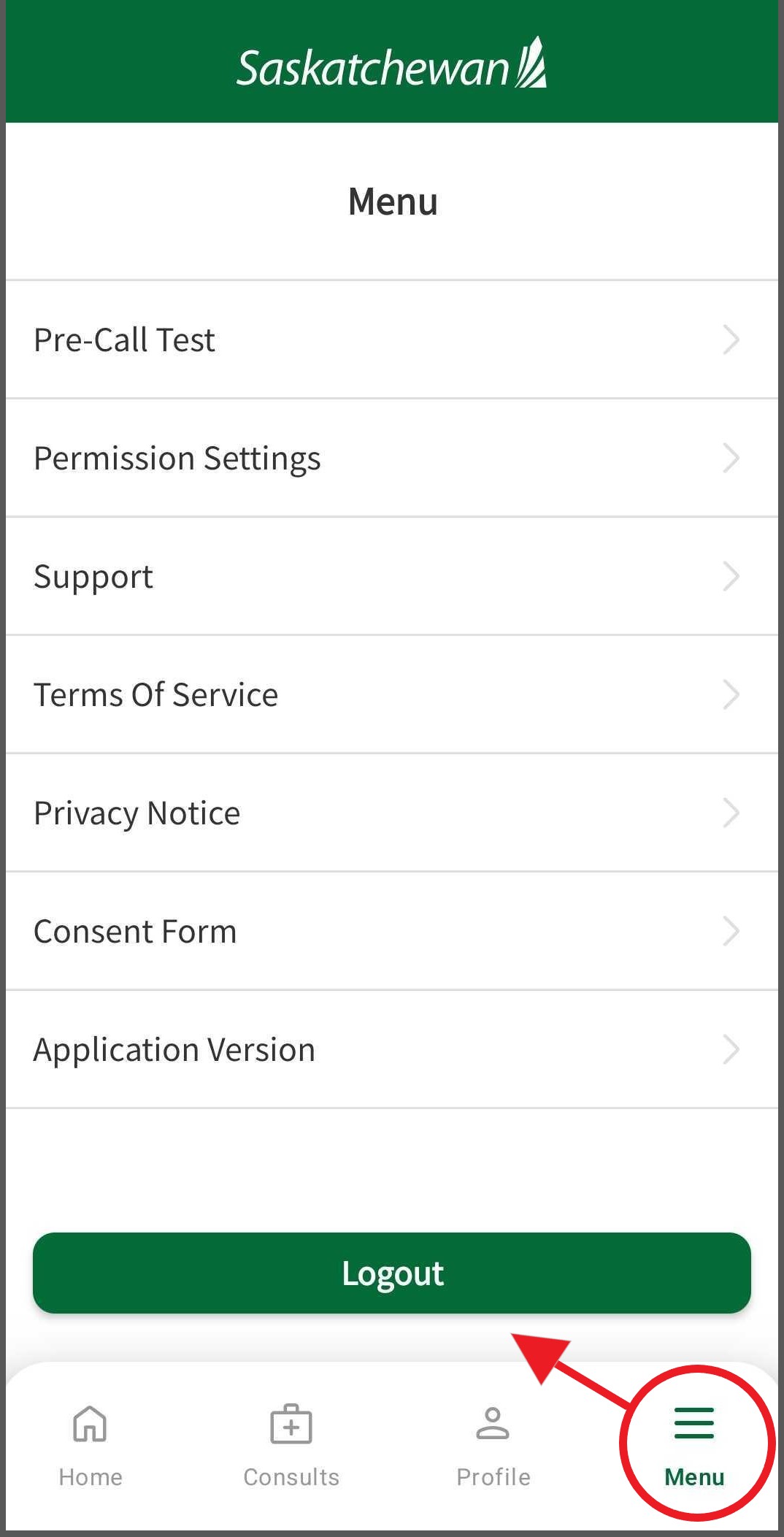Viewport: 784px width, 1537px height.
Task: Click the chevron beside Support
Action: click(x=731, y=576)
